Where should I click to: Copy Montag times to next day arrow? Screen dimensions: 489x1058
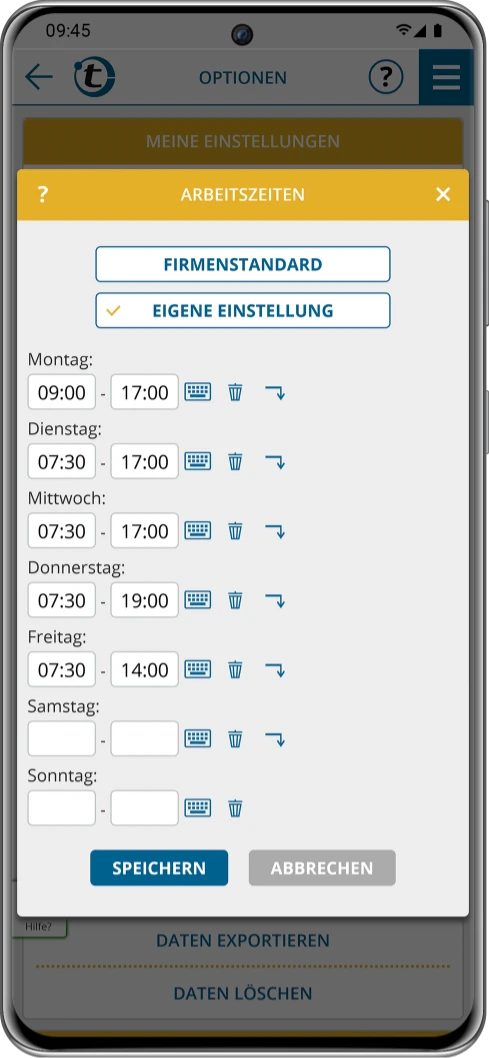(x=275, y=392)
